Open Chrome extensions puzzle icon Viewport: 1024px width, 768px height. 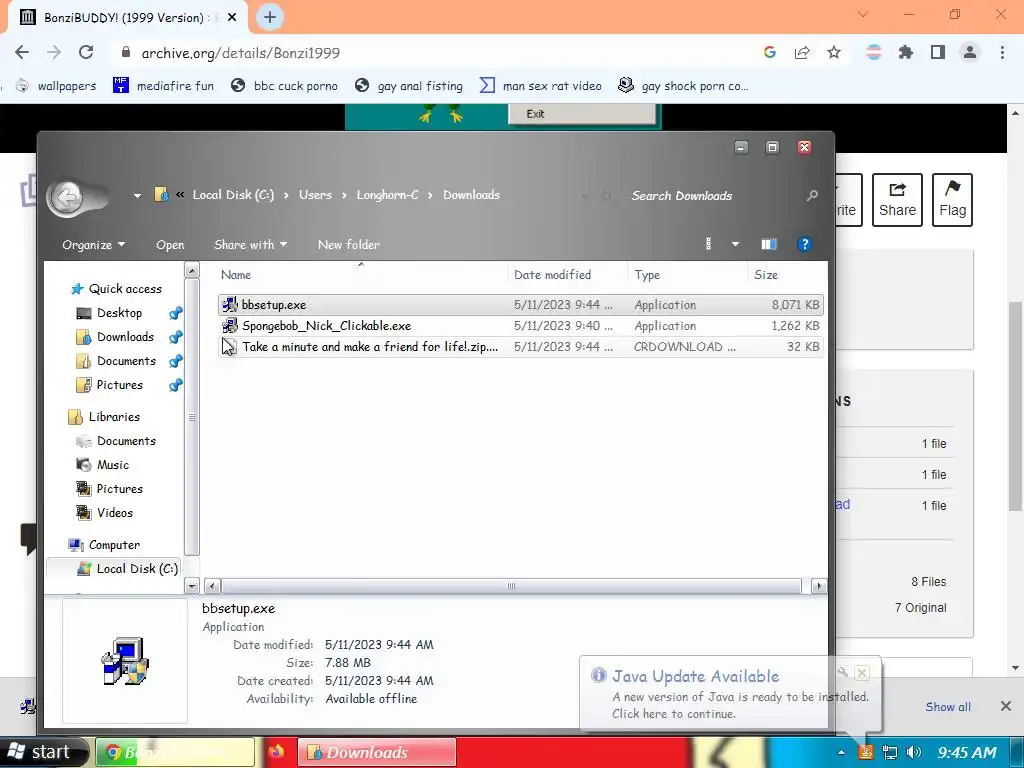coord(905,53)
